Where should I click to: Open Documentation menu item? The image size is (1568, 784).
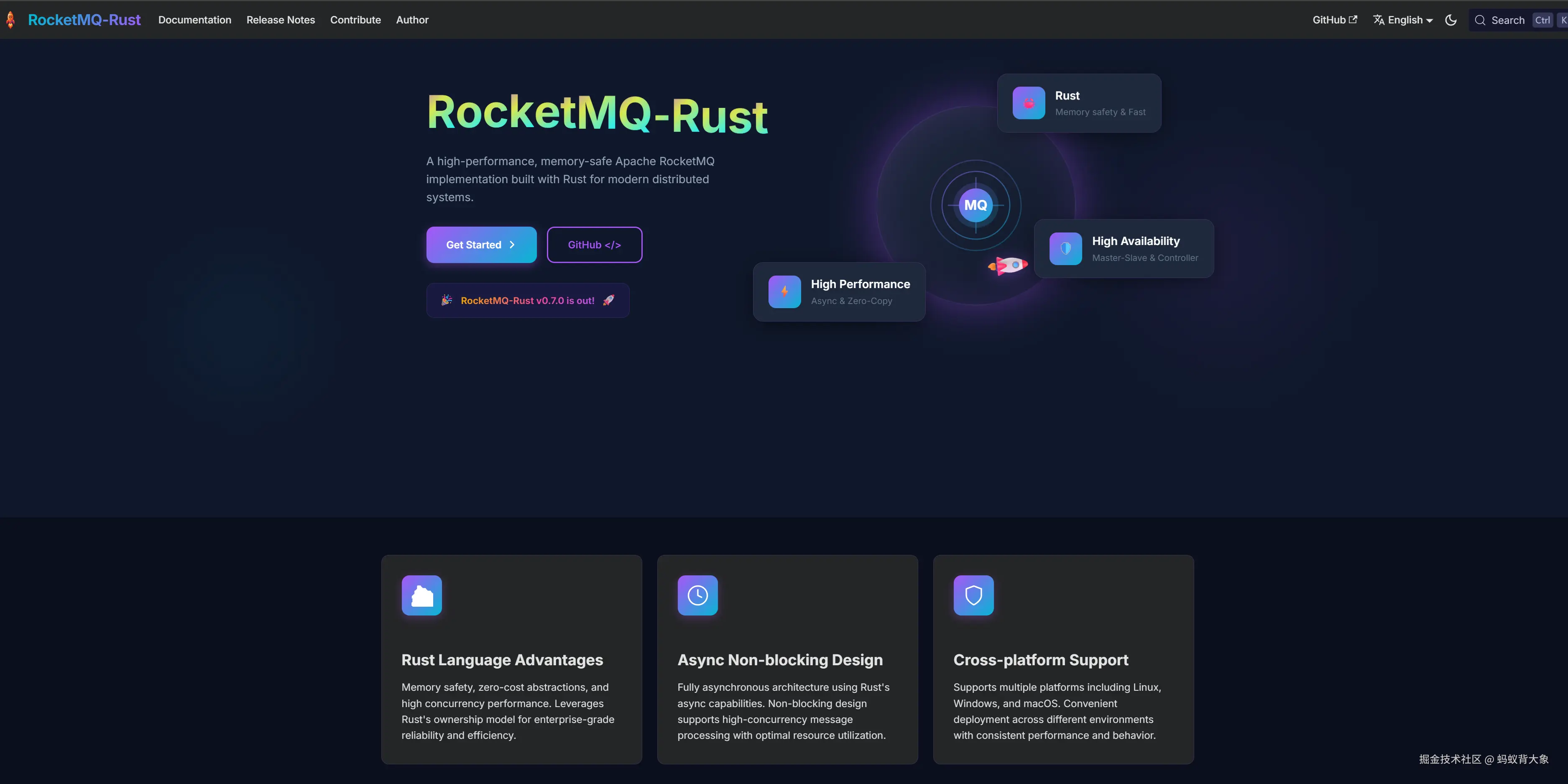(x=195, y=20)
